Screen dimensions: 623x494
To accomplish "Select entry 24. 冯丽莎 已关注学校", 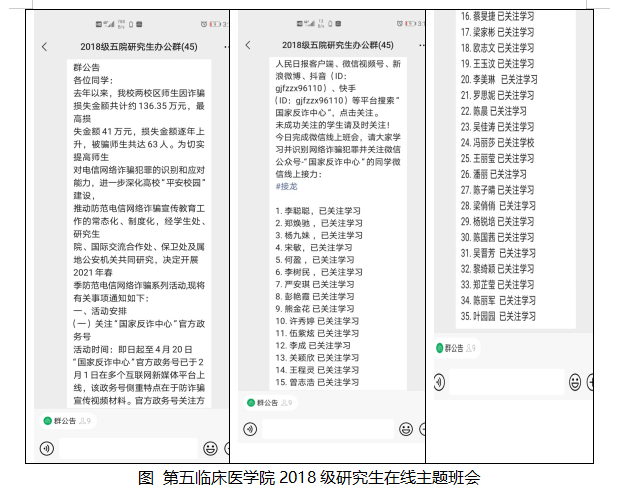I will 497,143.
